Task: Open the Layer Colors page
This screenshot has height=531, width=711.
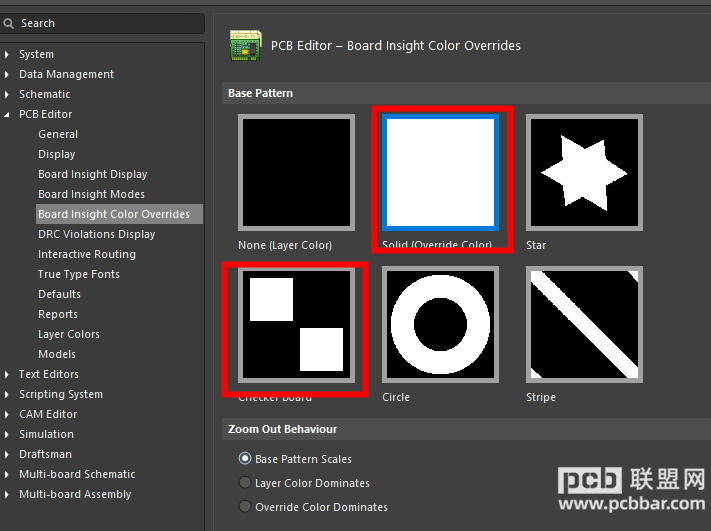Action: 69,334
